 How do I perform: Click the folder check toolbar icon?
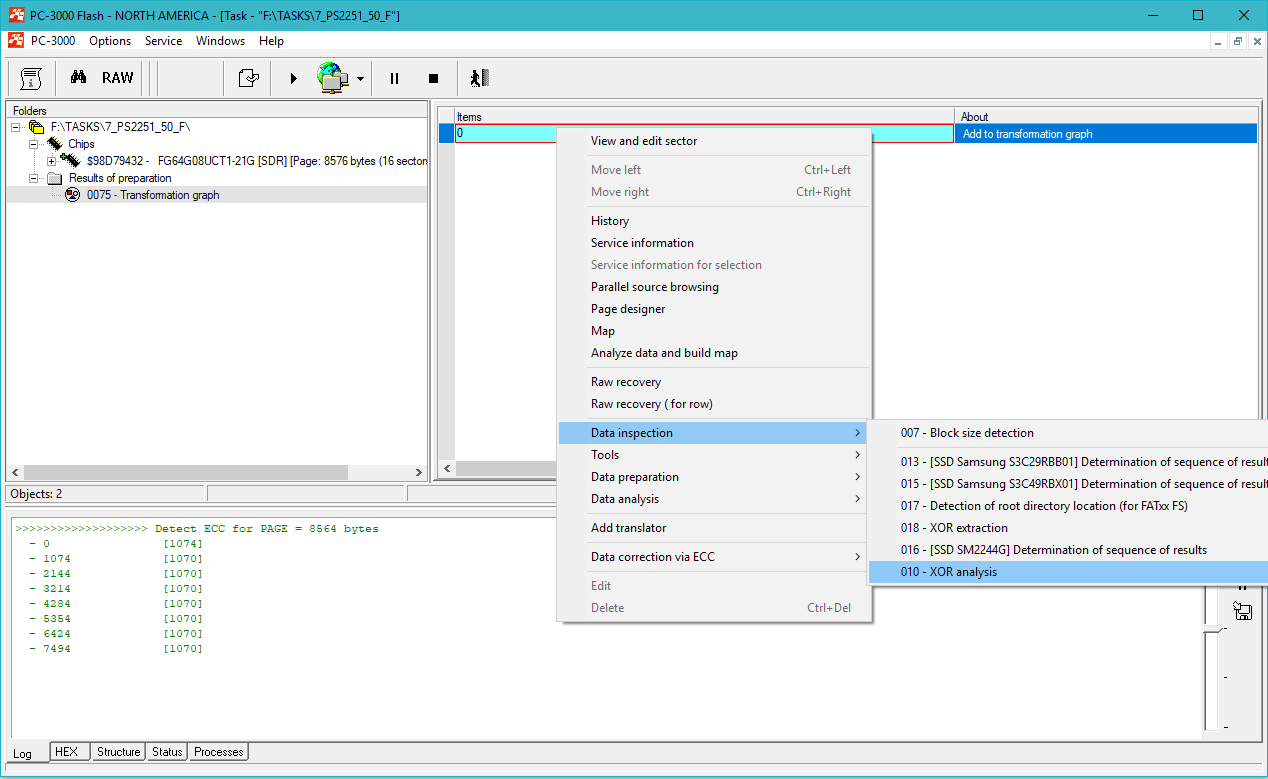pyautogui.click(x=249, y=78)
